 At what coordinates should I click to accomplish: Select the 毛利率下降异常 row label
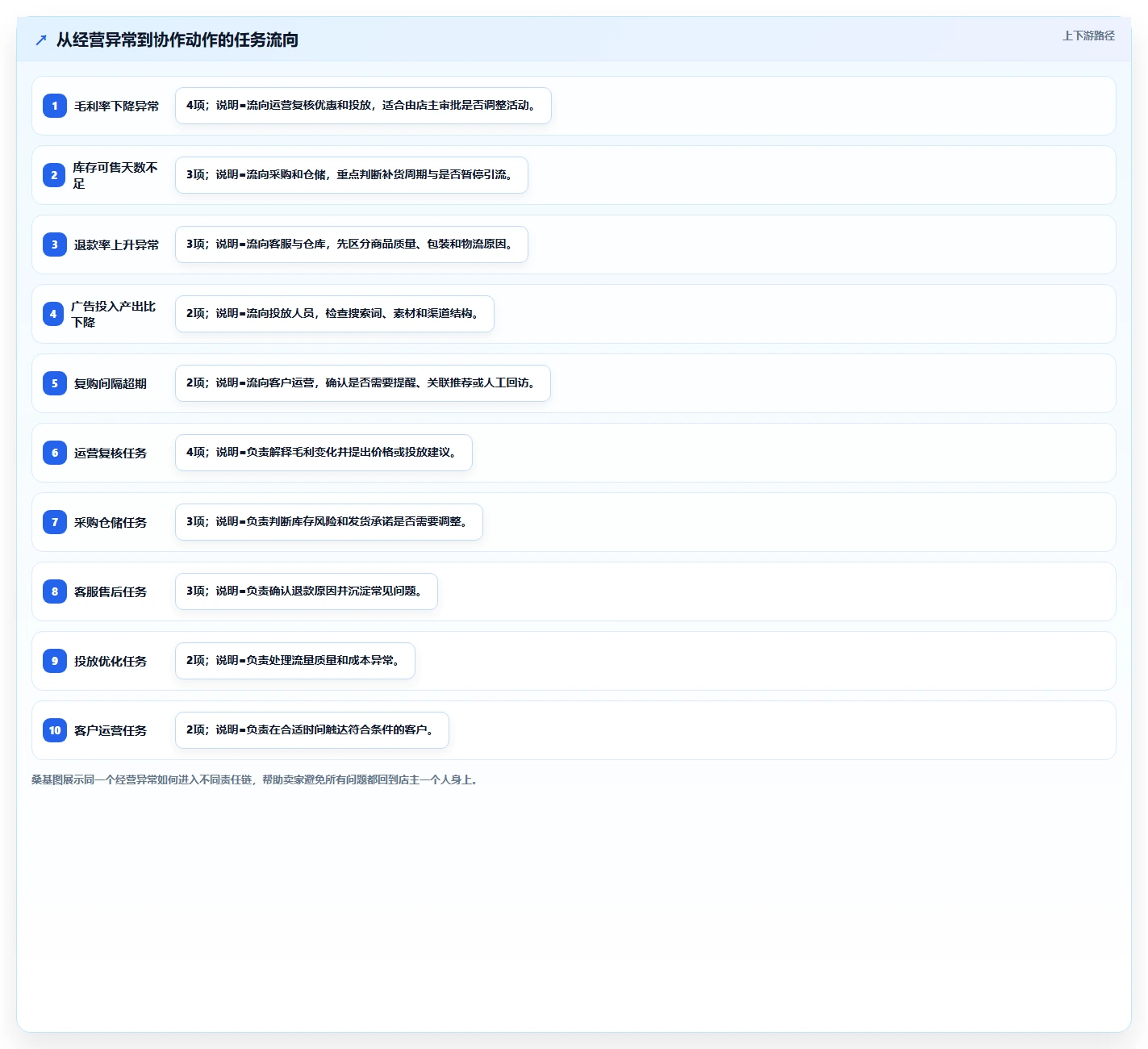[x=116, y=106]
